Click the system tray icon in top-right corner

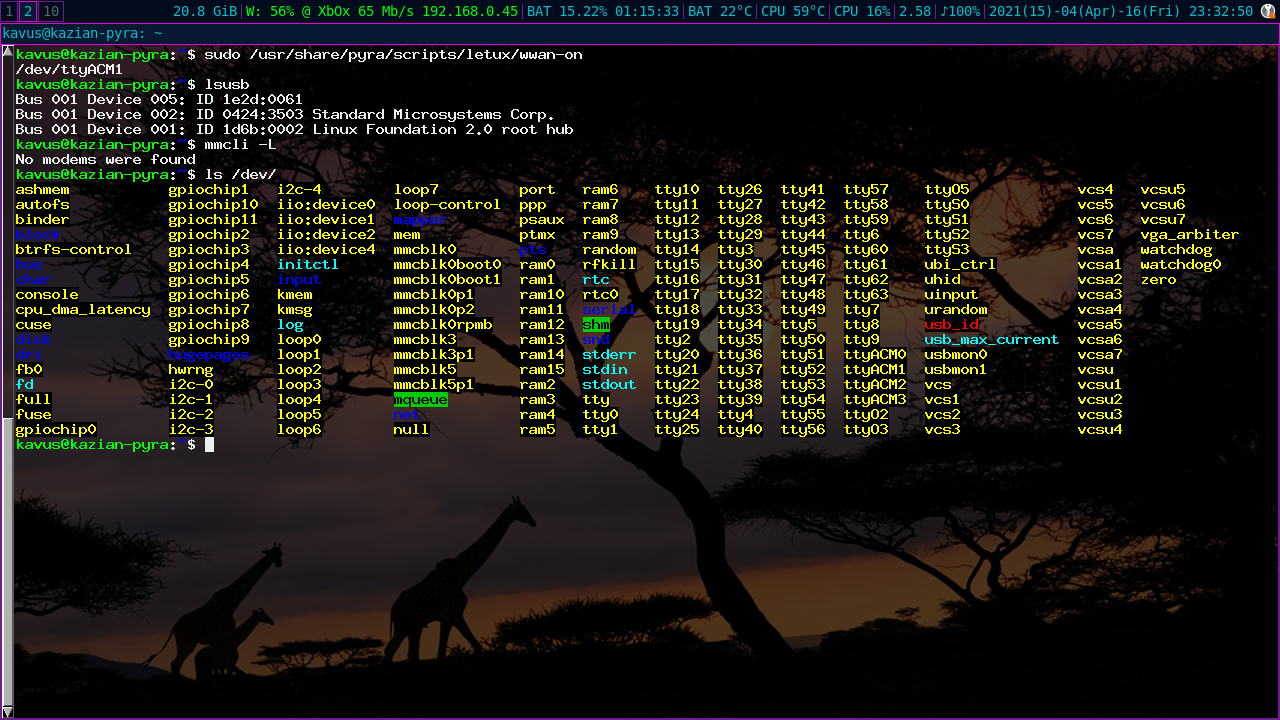(x=1268, y=11)
